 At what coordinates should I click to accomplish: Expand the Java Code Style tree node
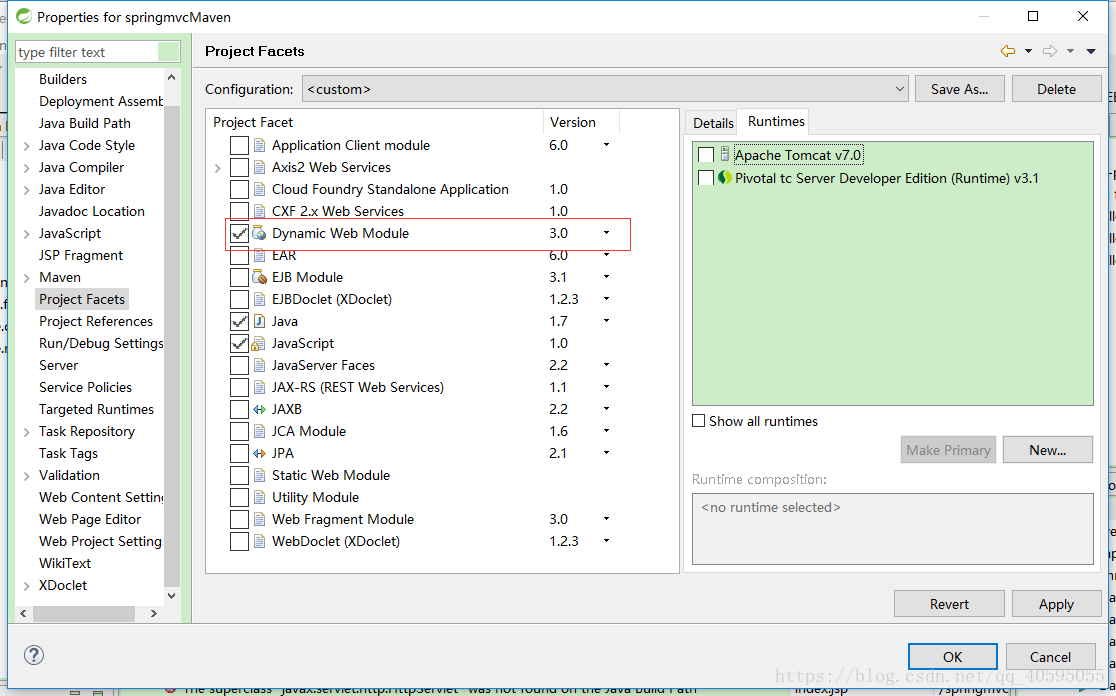[26, 146]
